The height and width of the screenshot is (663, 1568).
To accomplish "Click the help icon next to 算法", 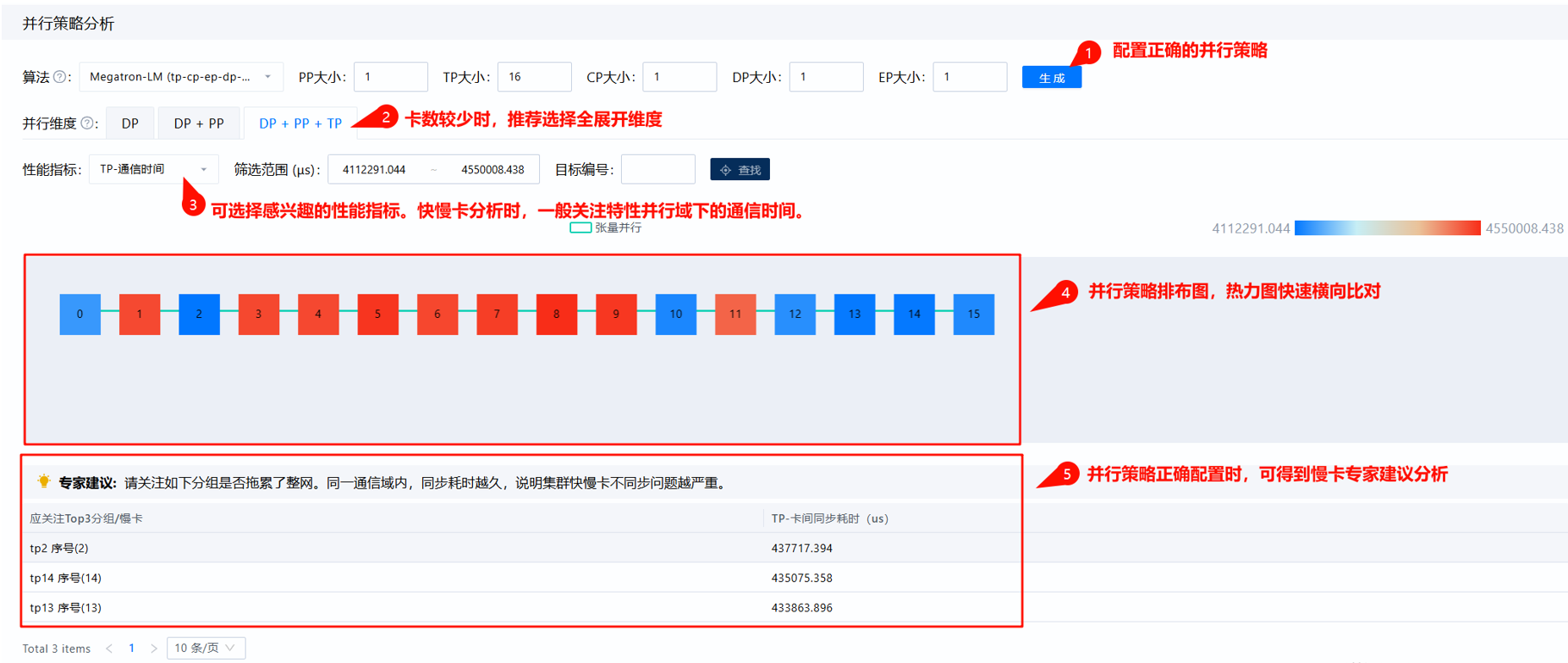I will point(60,77).
